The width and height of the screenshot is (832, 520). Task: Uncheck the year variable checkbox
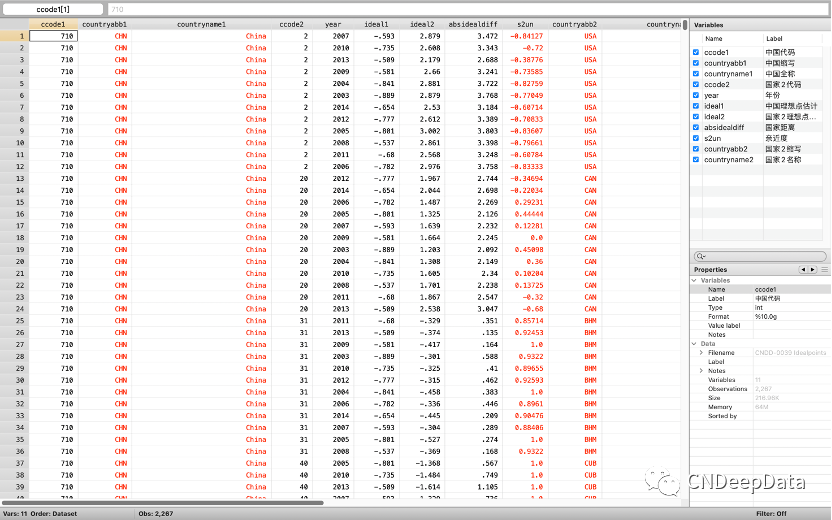(696, 95)
